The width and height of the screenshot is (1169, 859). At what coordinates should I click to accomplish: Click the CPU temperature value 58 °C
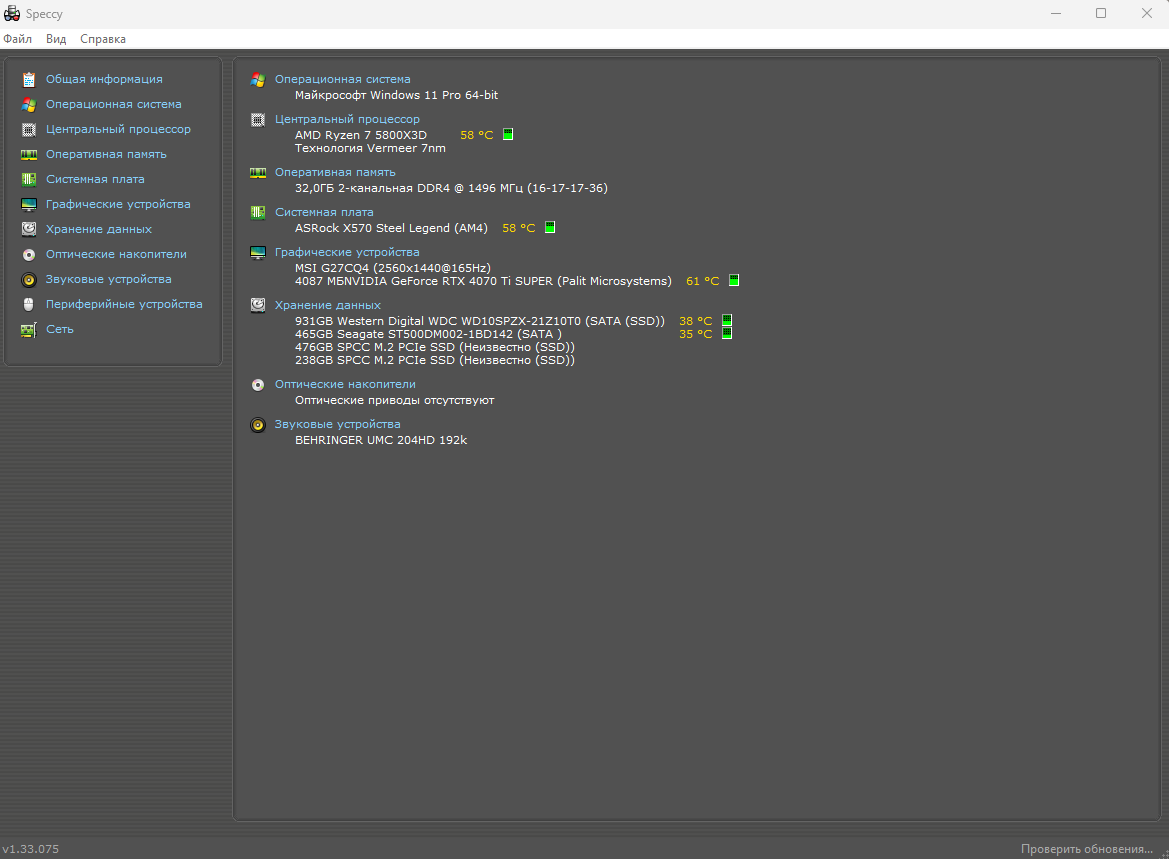click(476, 135)
